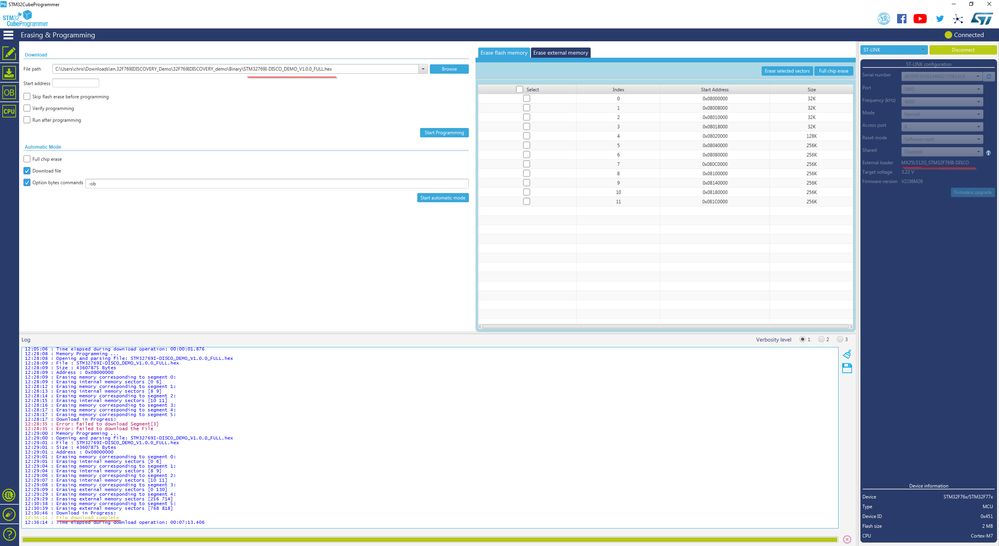
Task: Click Erase selected sectors button
Action: point(787,71)
